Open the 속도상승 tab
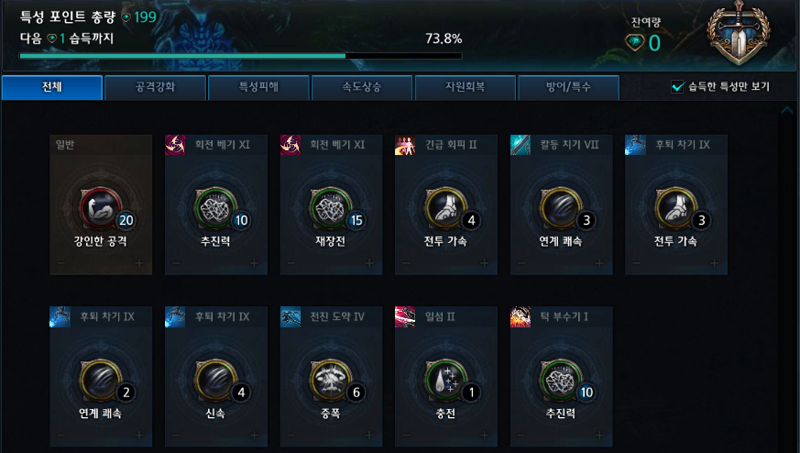The height and width of the screenshot is (453, 800). (x=362, y=87)
